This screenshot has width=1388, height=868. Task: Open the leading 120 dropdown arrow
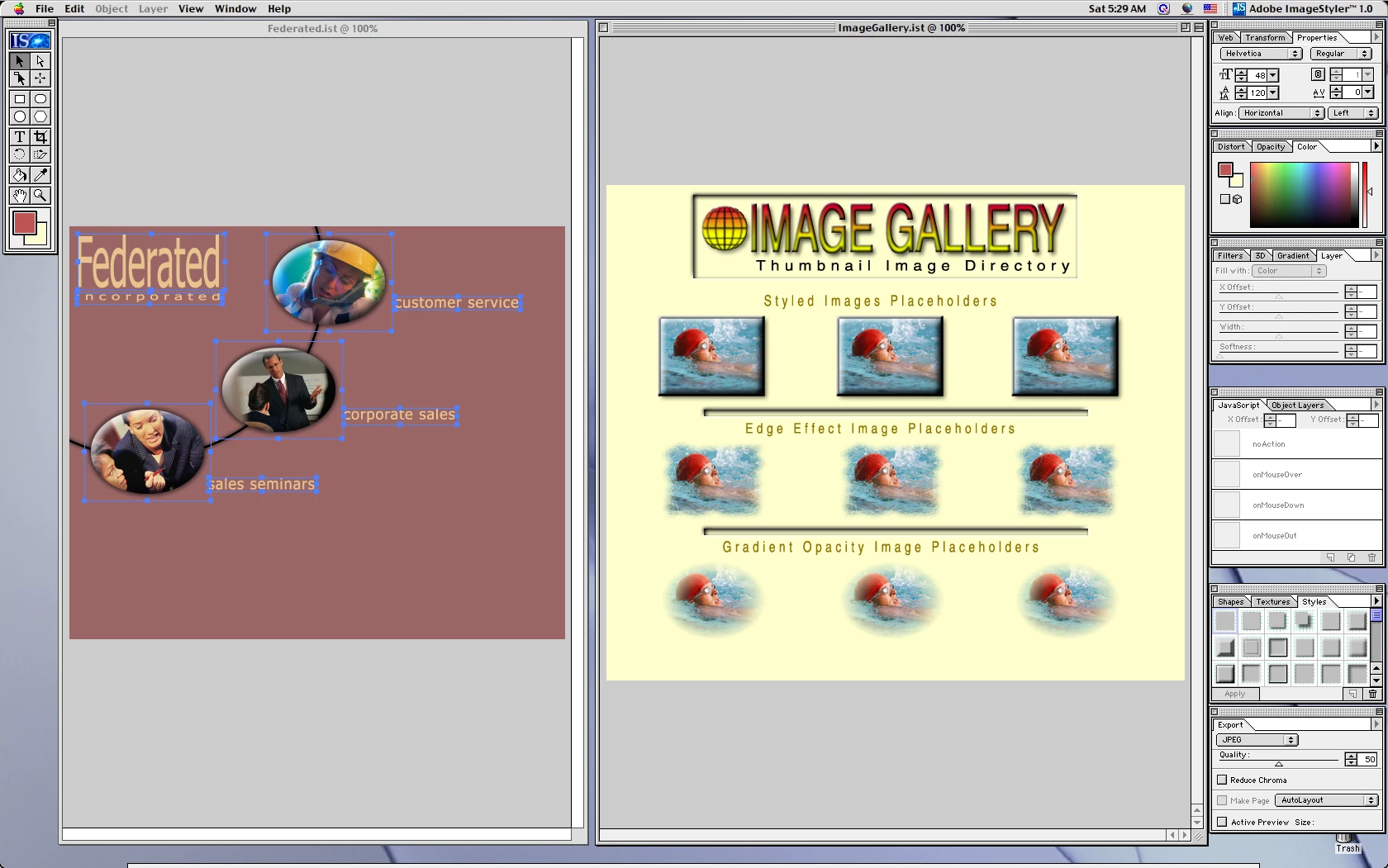[1272, 93]
